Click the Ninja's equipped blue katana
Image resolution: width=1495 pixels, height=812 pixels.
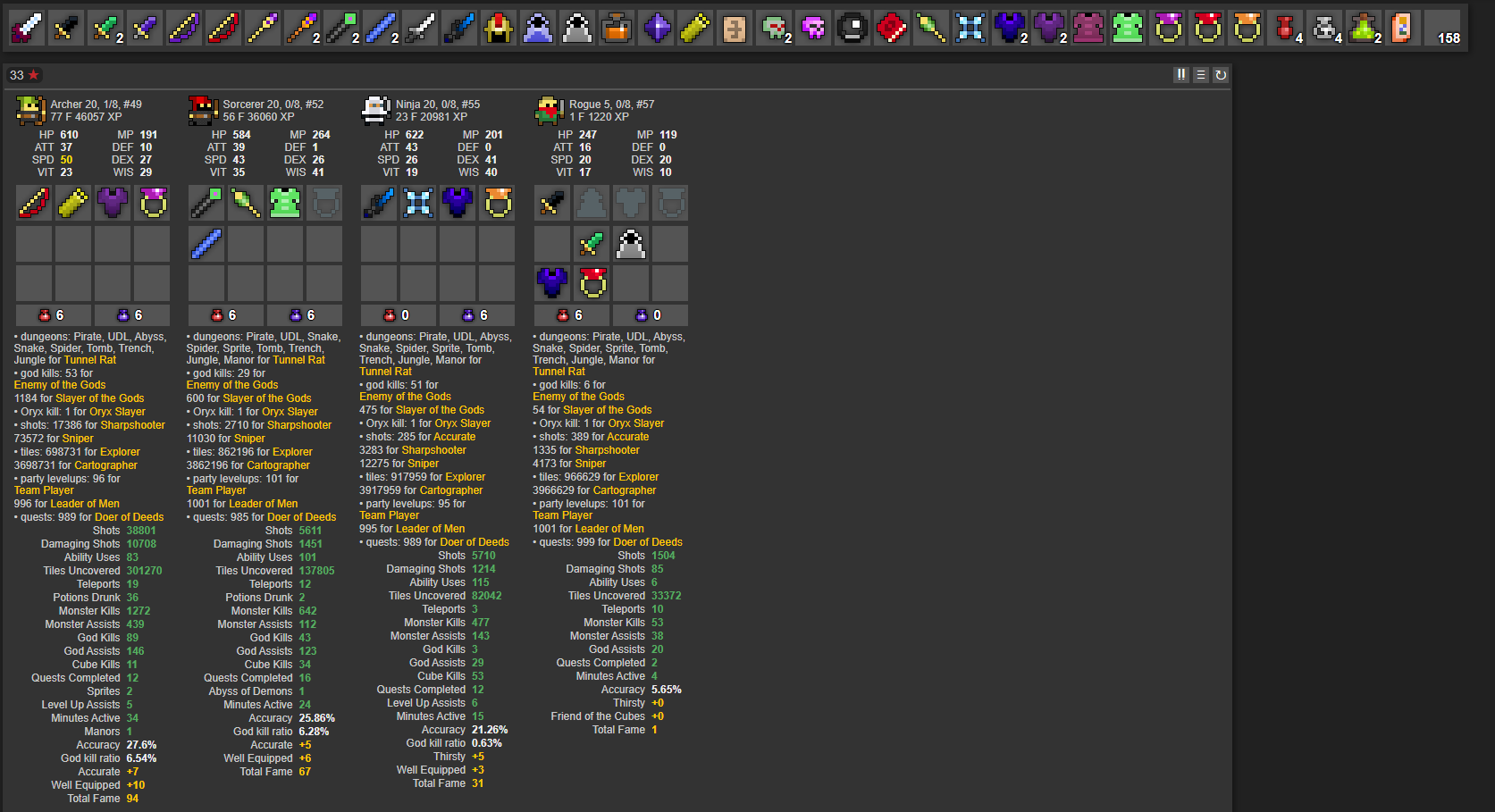(x=379, y=203)
